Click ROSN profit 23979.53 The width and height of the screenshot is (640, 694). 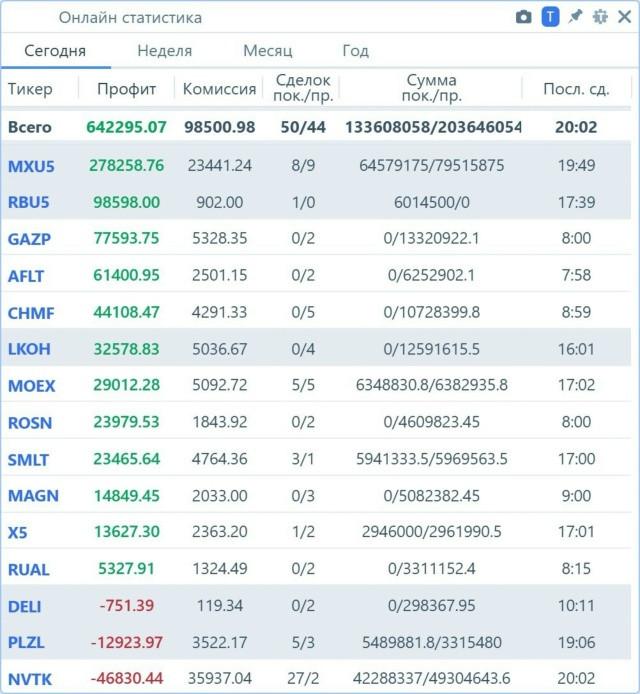tap(127, 422)
